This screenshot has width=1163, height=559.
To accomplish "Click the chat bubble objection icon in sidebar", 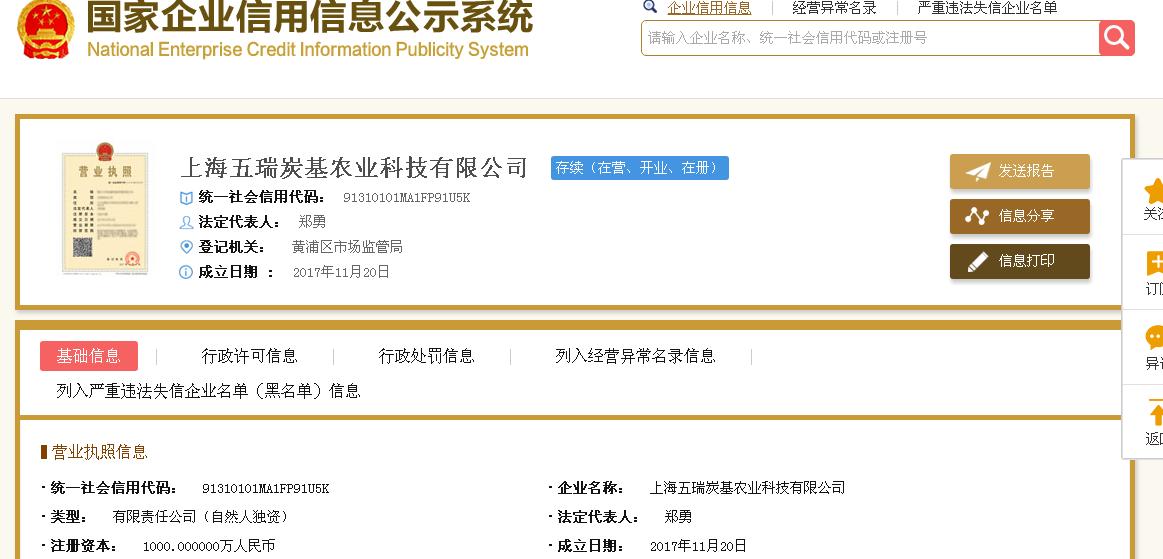I will pyautogui.click(x=1154, y=337).
